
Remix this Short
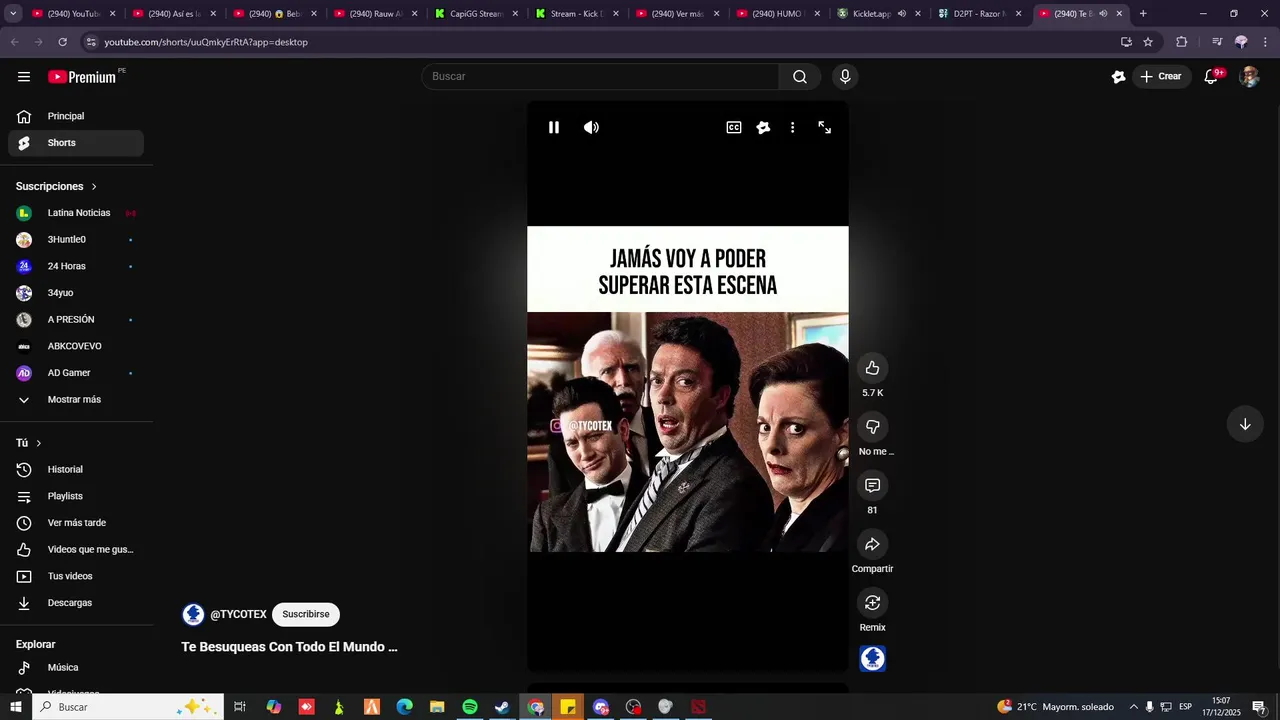coord(872,603)
